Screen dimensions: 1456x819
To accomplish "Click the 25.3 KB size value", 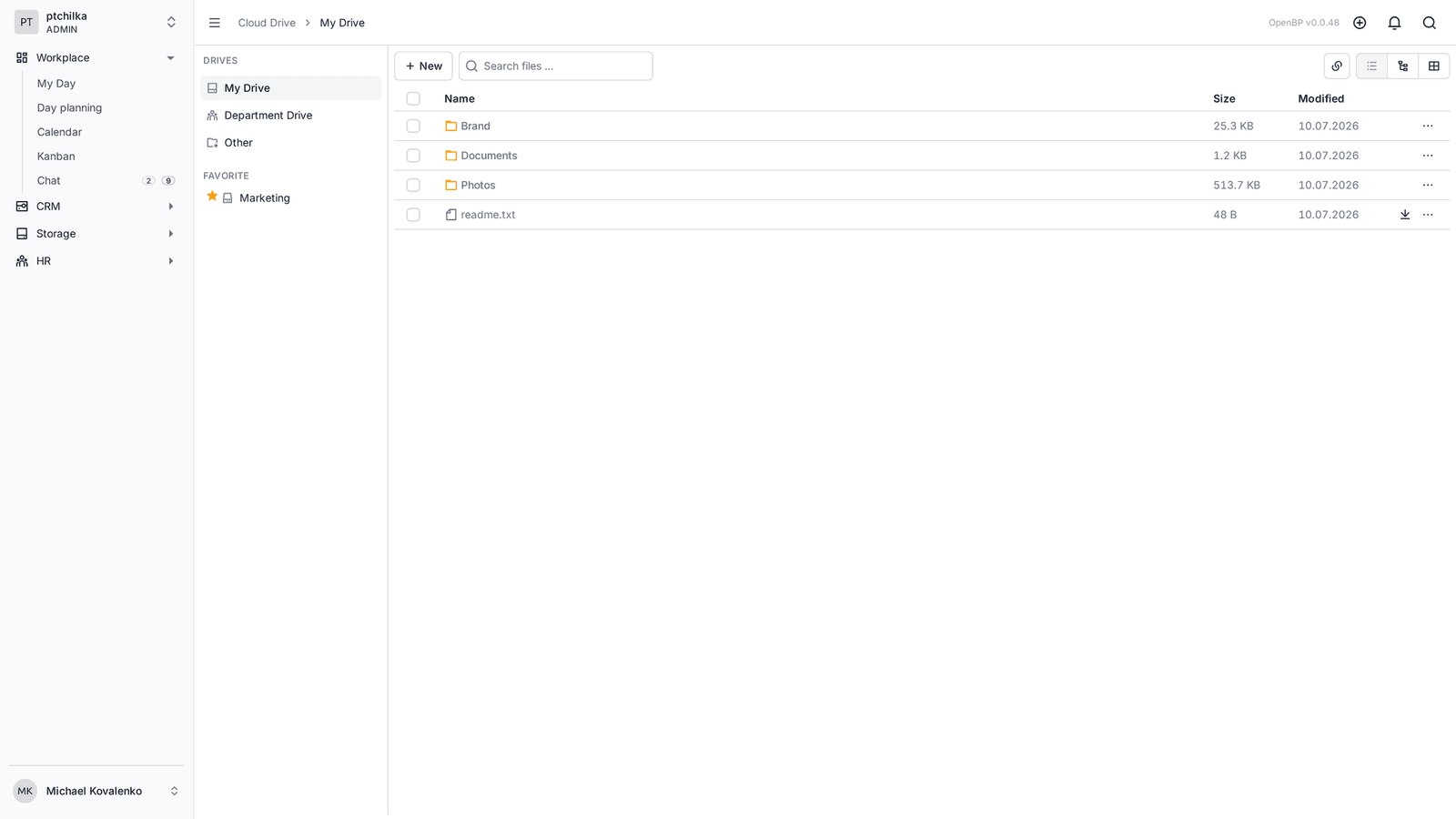I will 1233,126.
